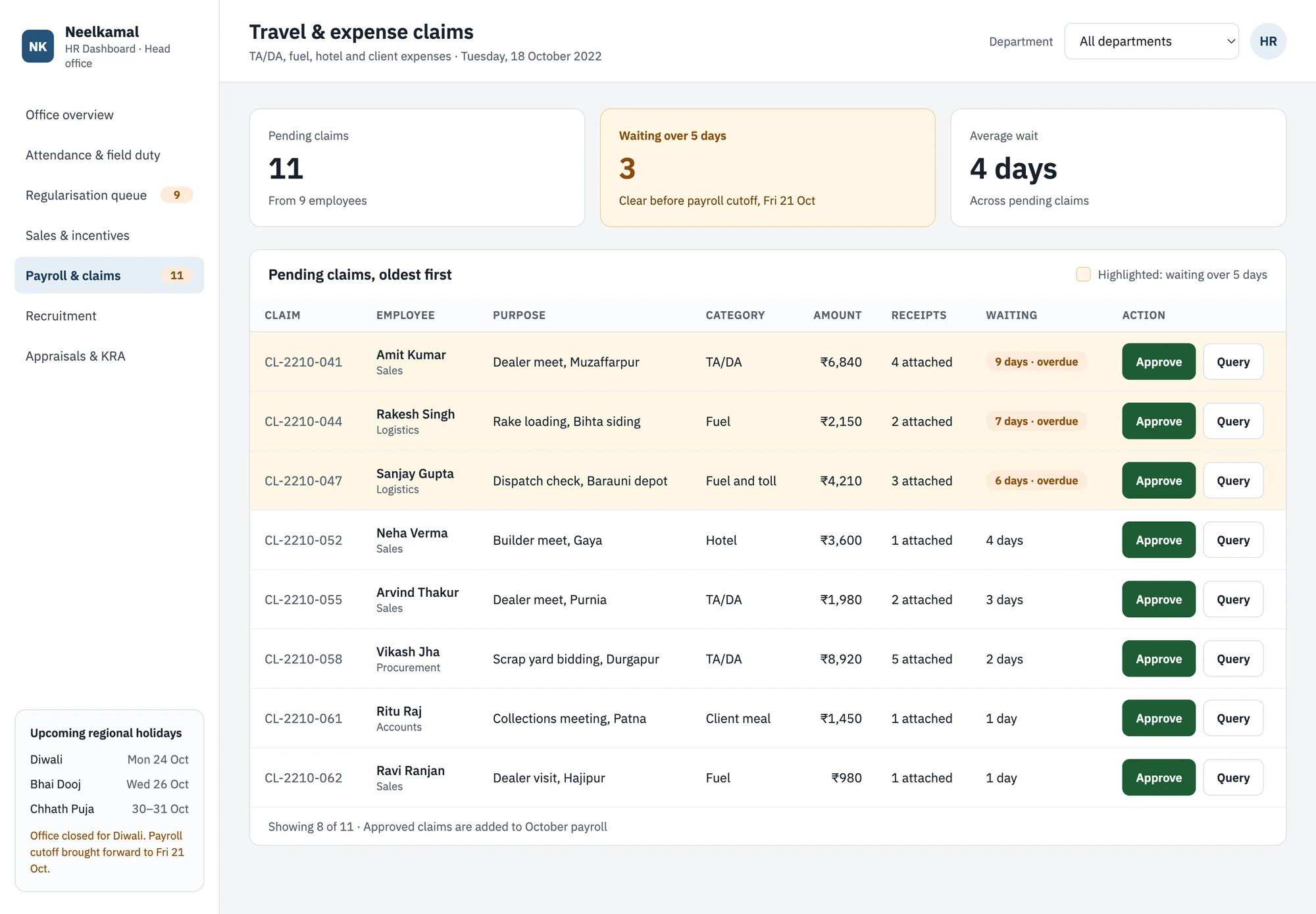Query Amit Kumar's dealer meet claim
The height and width of the screenshot is (914, 1316).
(x=1232, y=362)
